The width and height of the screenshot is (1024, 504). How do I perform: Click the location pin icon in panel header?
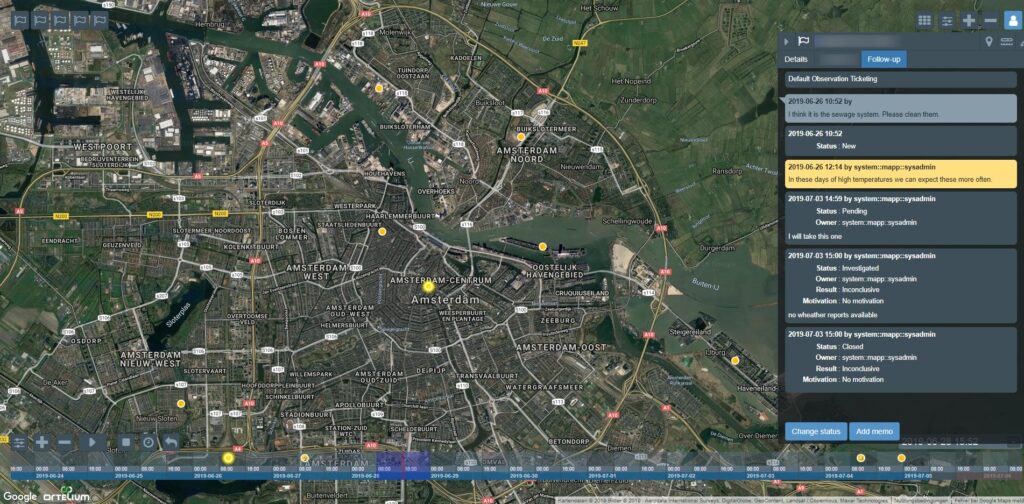click(989, 42)
